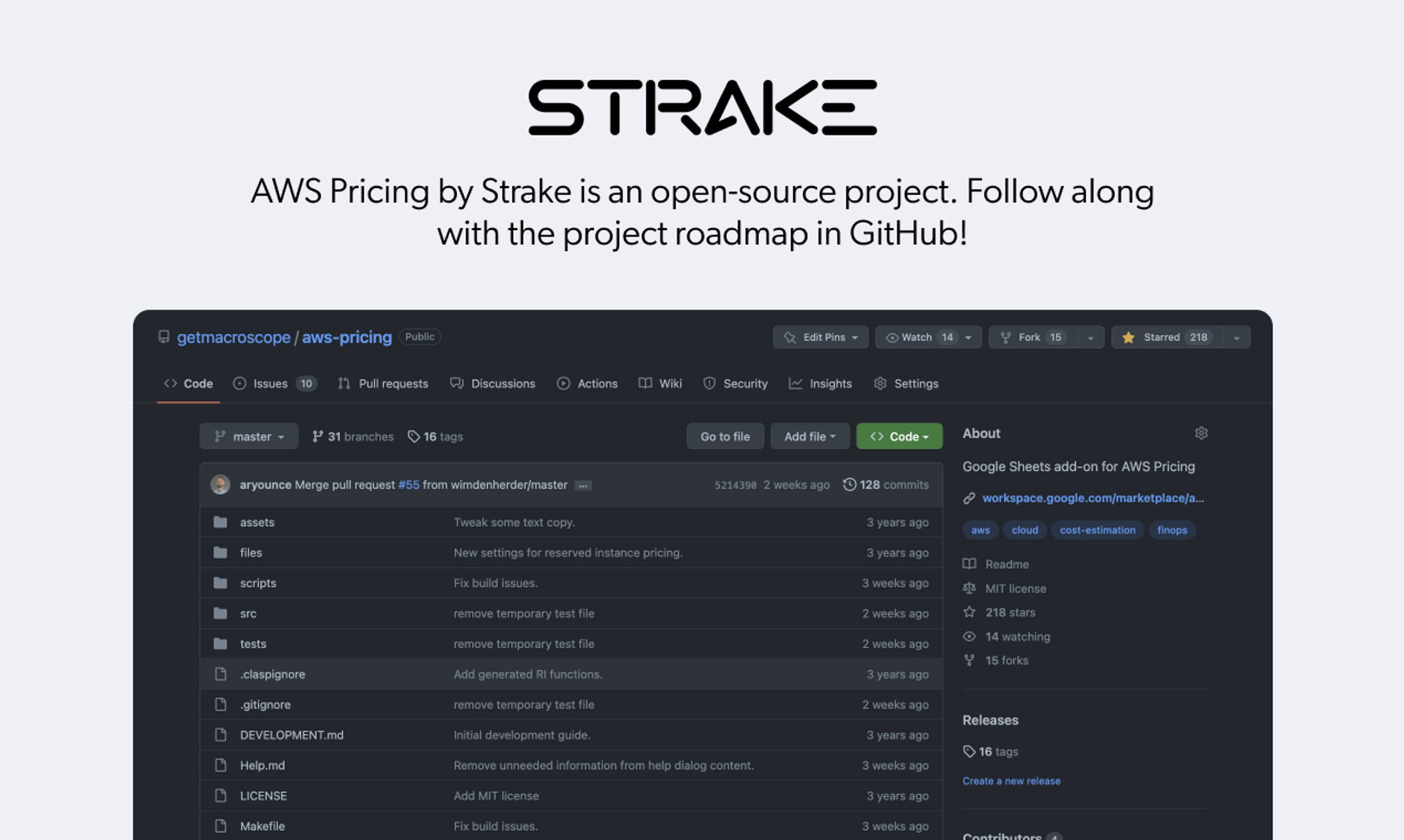Open the DEVELOPMENT.md file

tap(292, 735)
